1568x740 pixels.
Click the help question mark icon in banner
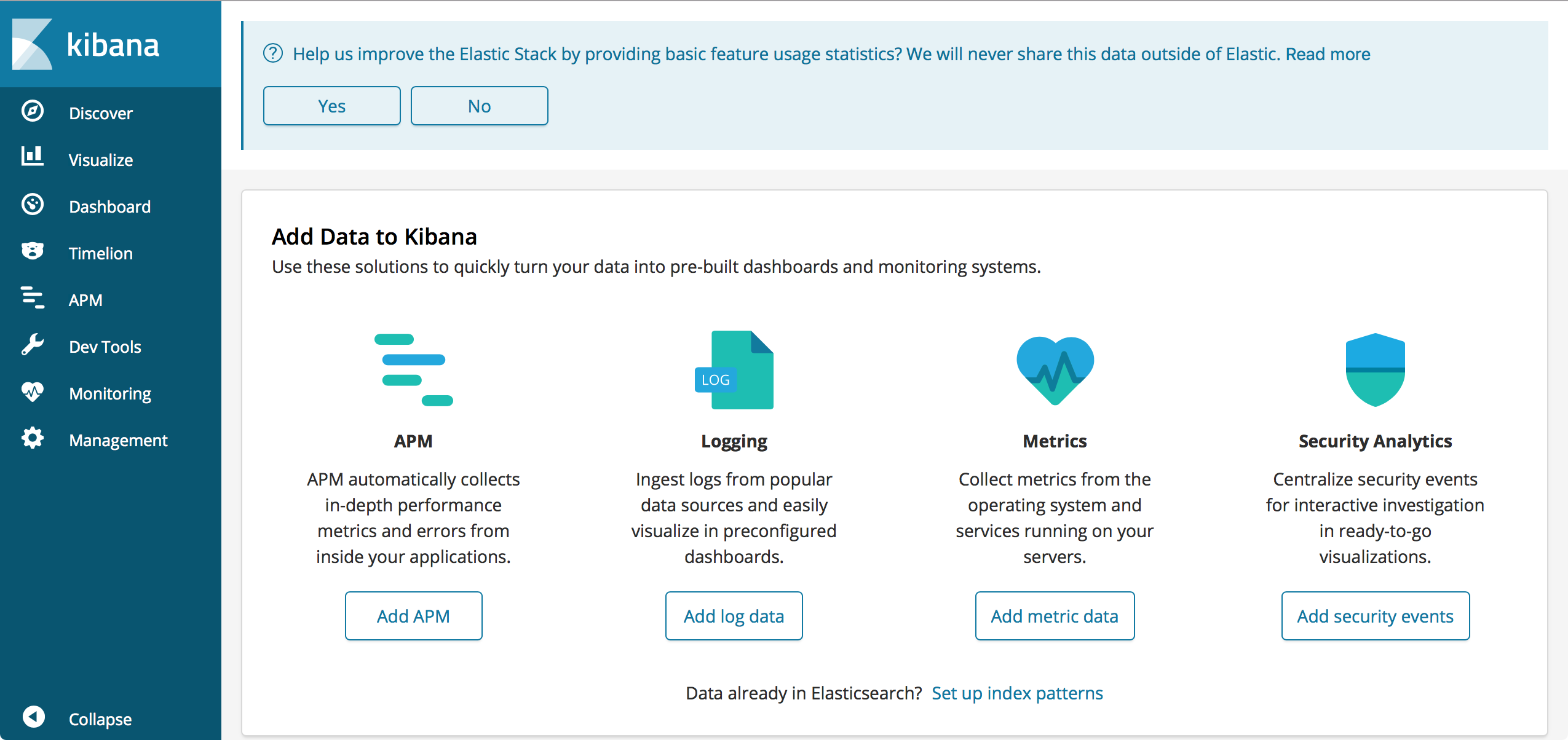coord(273,53)
